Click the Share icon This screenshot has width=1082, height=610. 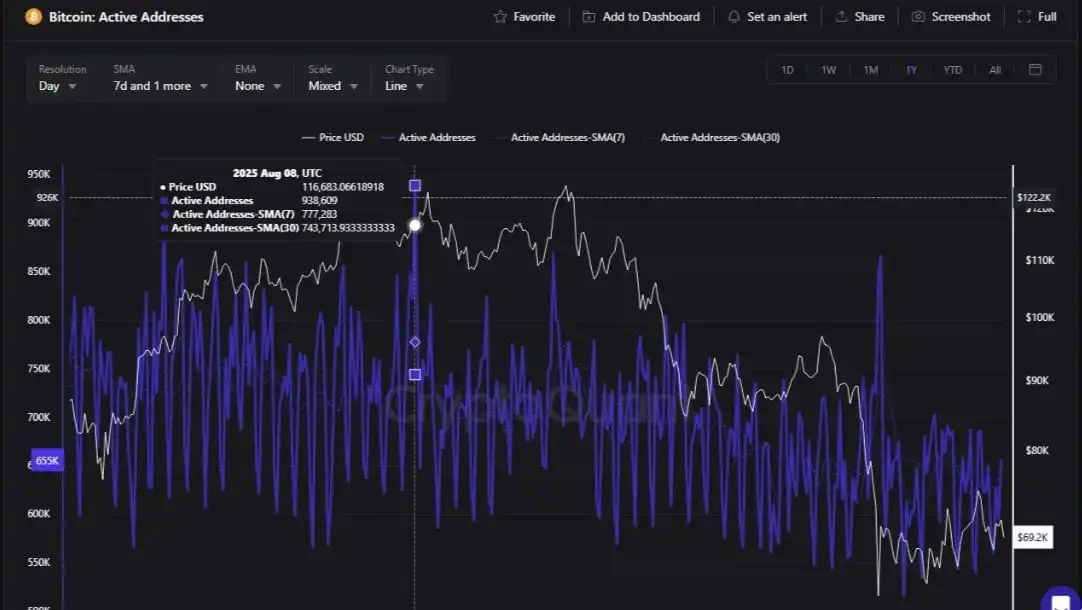(x=840, y=16)
